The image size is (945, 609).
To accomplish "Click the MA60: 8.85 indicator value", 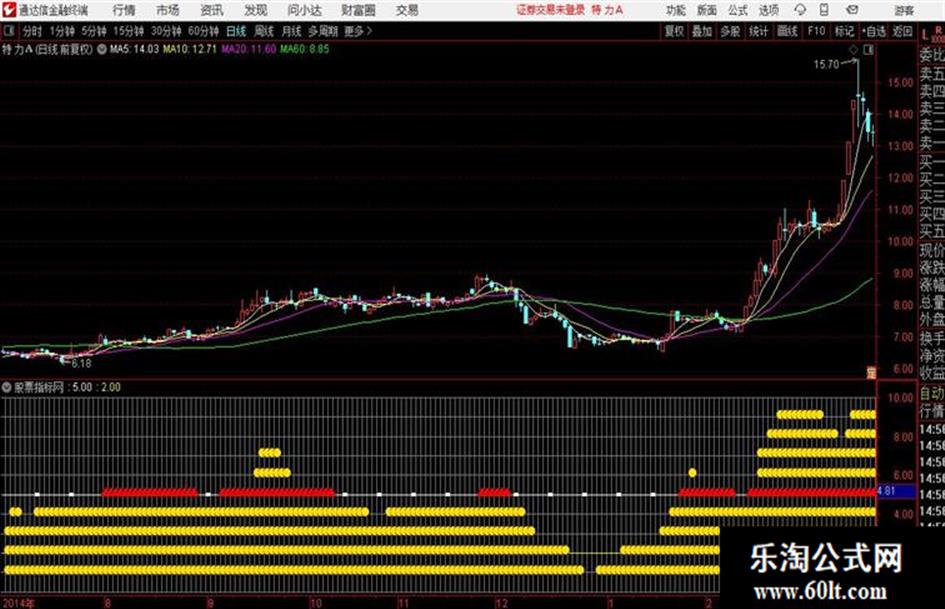I will pyautogui.click(x=304, y=49).
